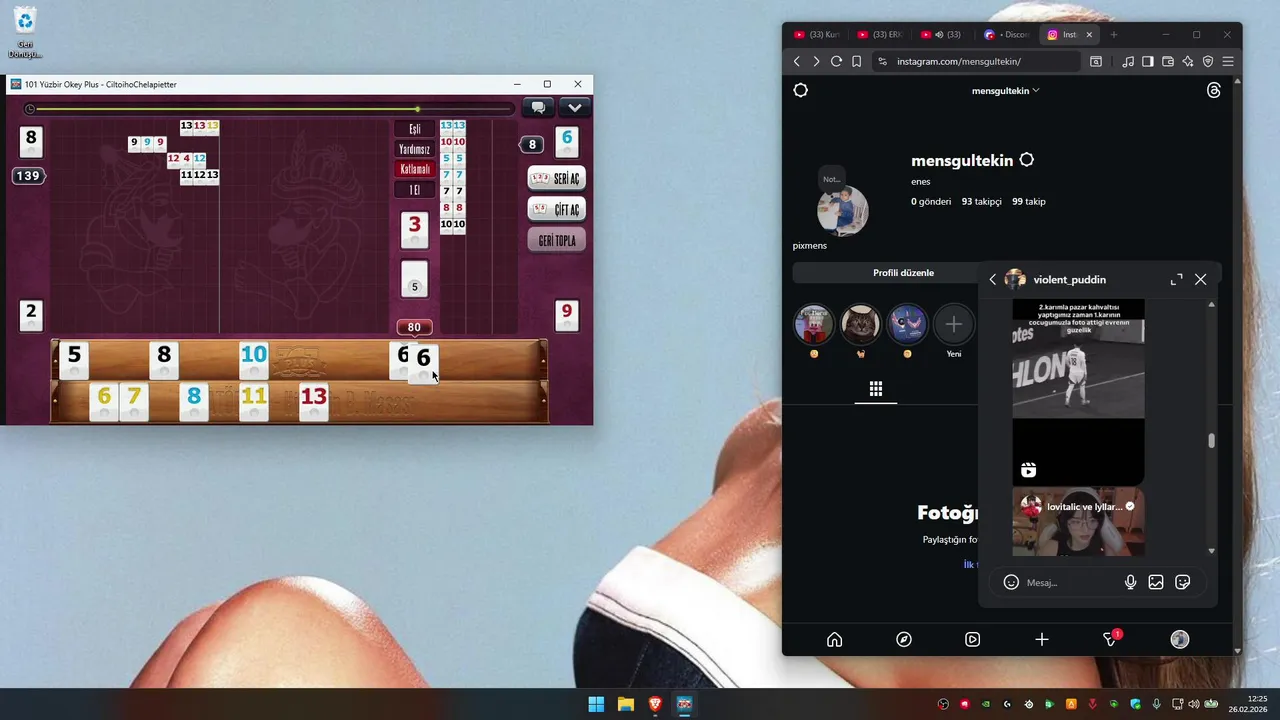Select the red 3 indicator tile
This screenshot has width=1280, height=720.
tap(415, 229)
